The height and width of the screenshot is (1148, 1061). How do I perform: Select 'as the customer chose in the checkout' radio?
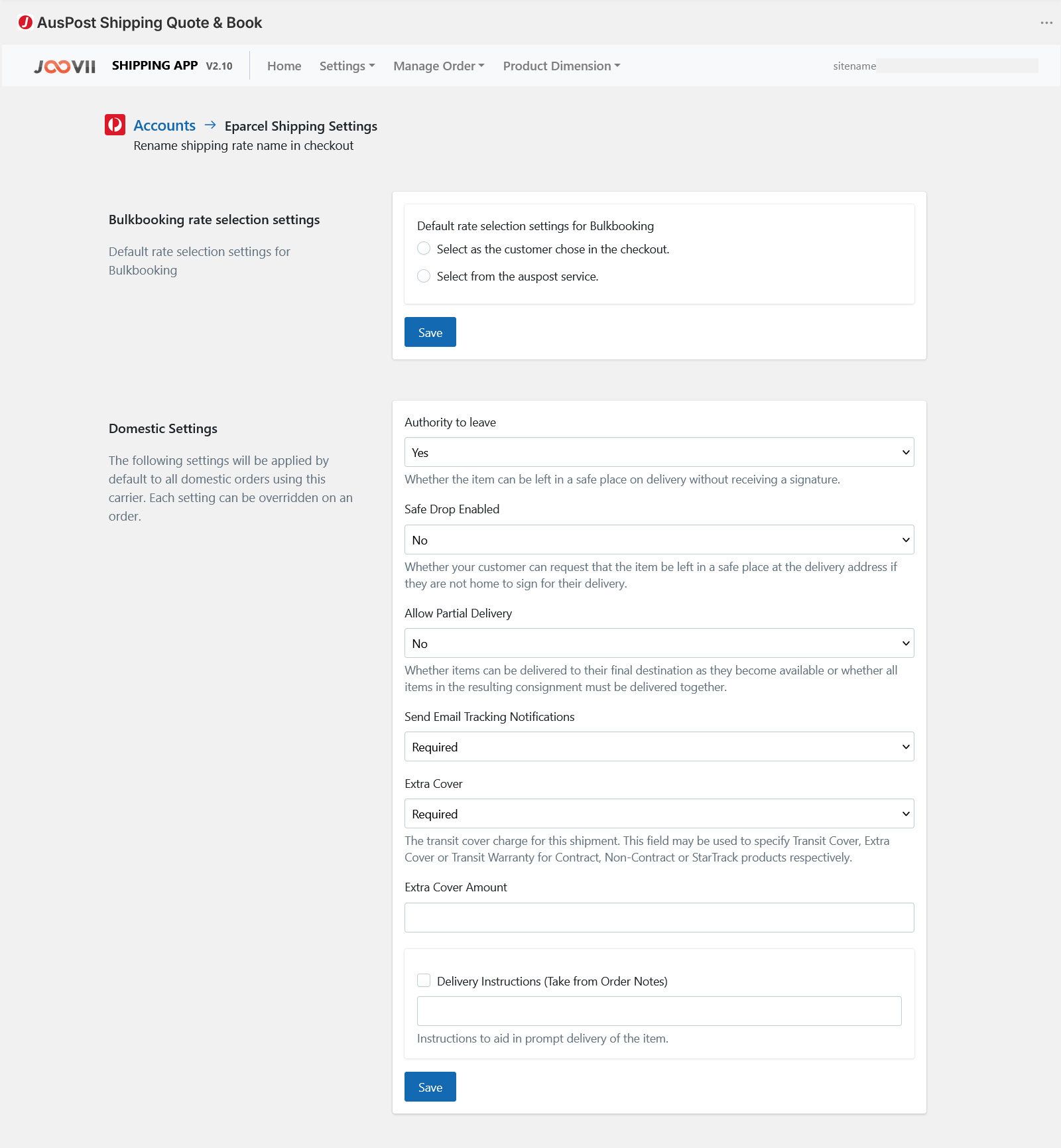(x=424, y=249)
